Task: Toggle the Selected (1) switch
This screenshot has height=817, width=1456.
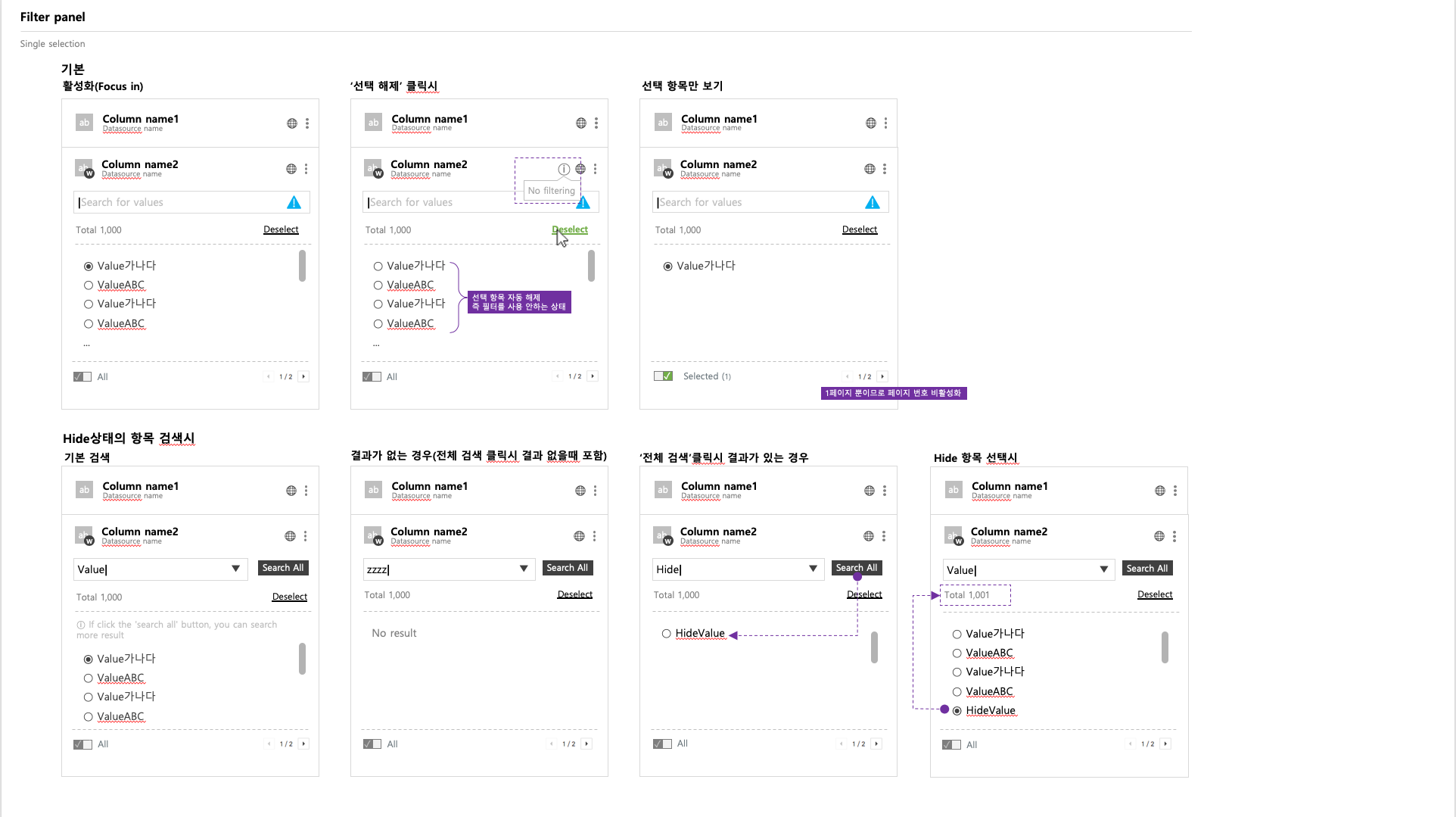Action: point(663,376)
